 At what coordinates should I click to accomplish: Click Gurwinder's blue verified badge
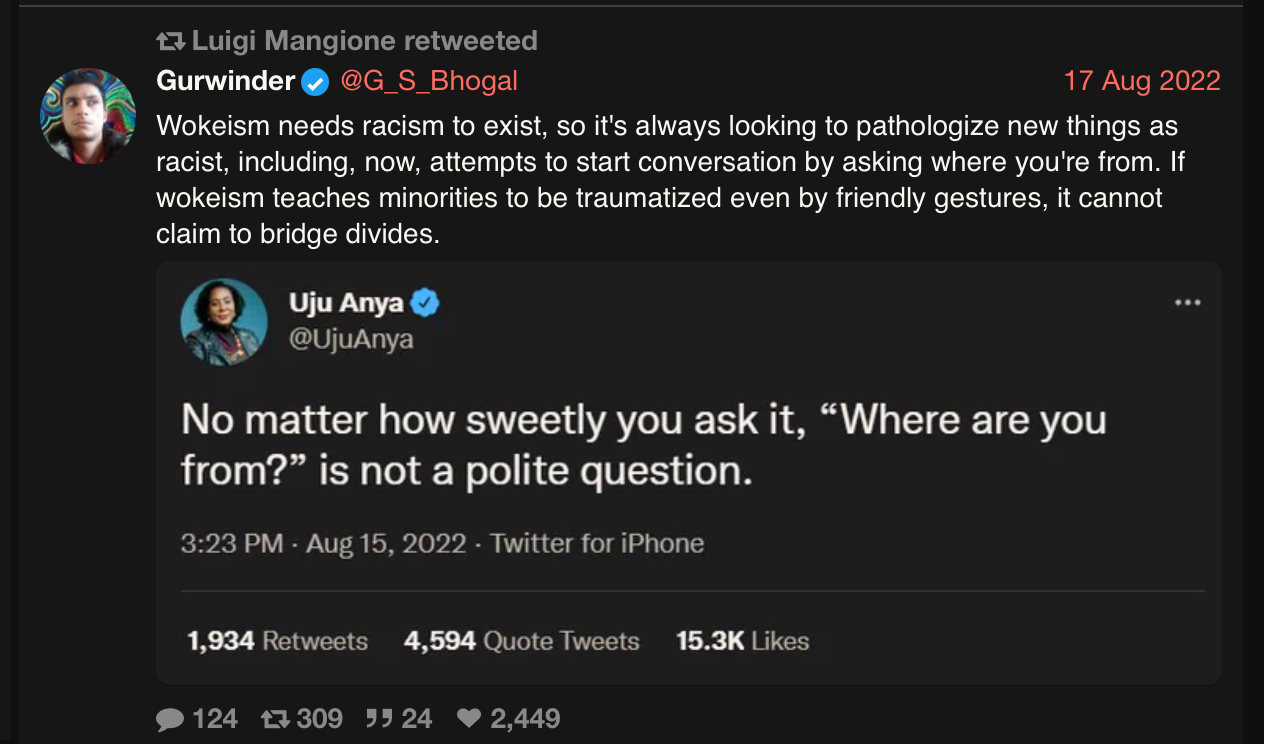315,82
